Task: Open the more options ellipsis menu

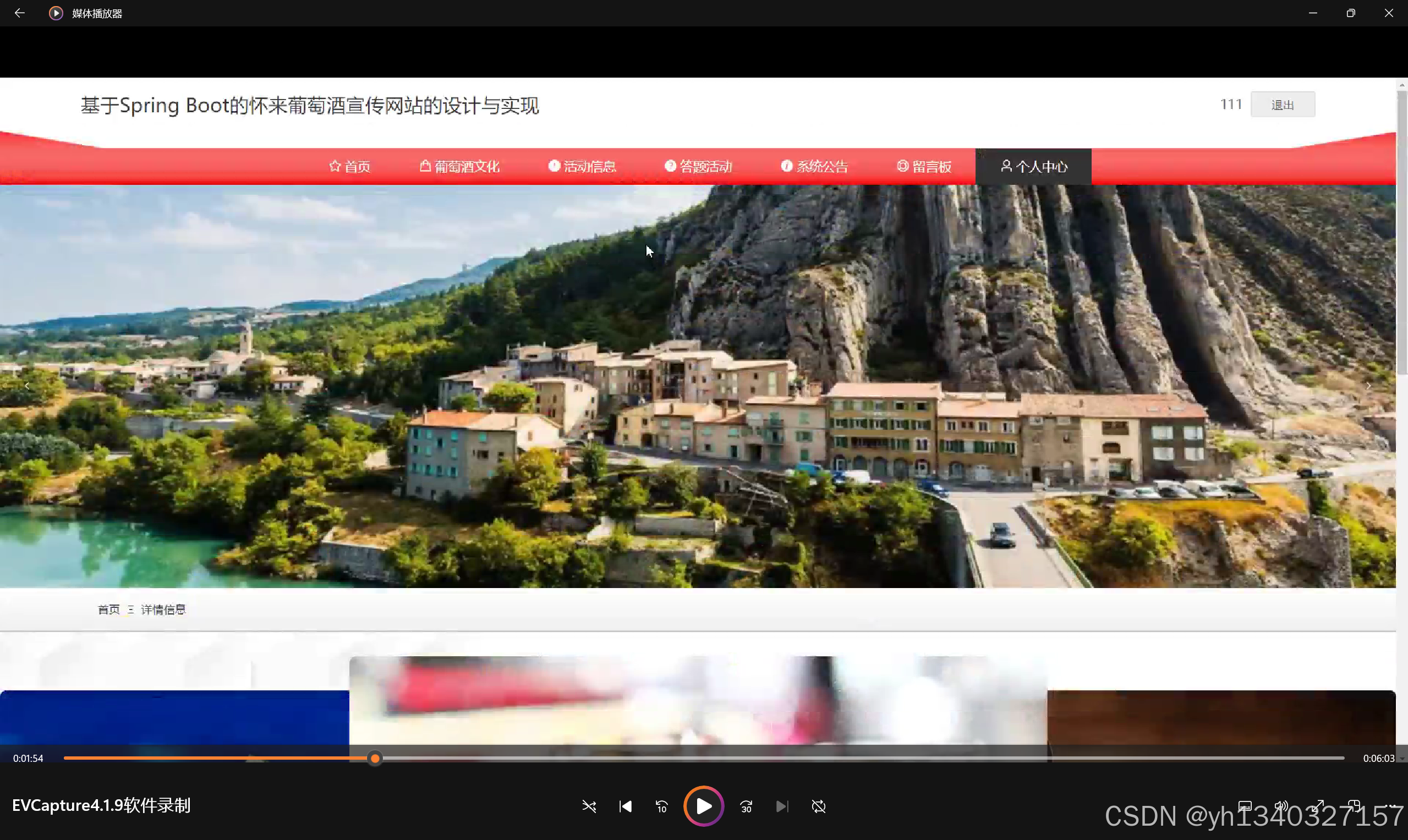Action: click(x=1390, y=806)
